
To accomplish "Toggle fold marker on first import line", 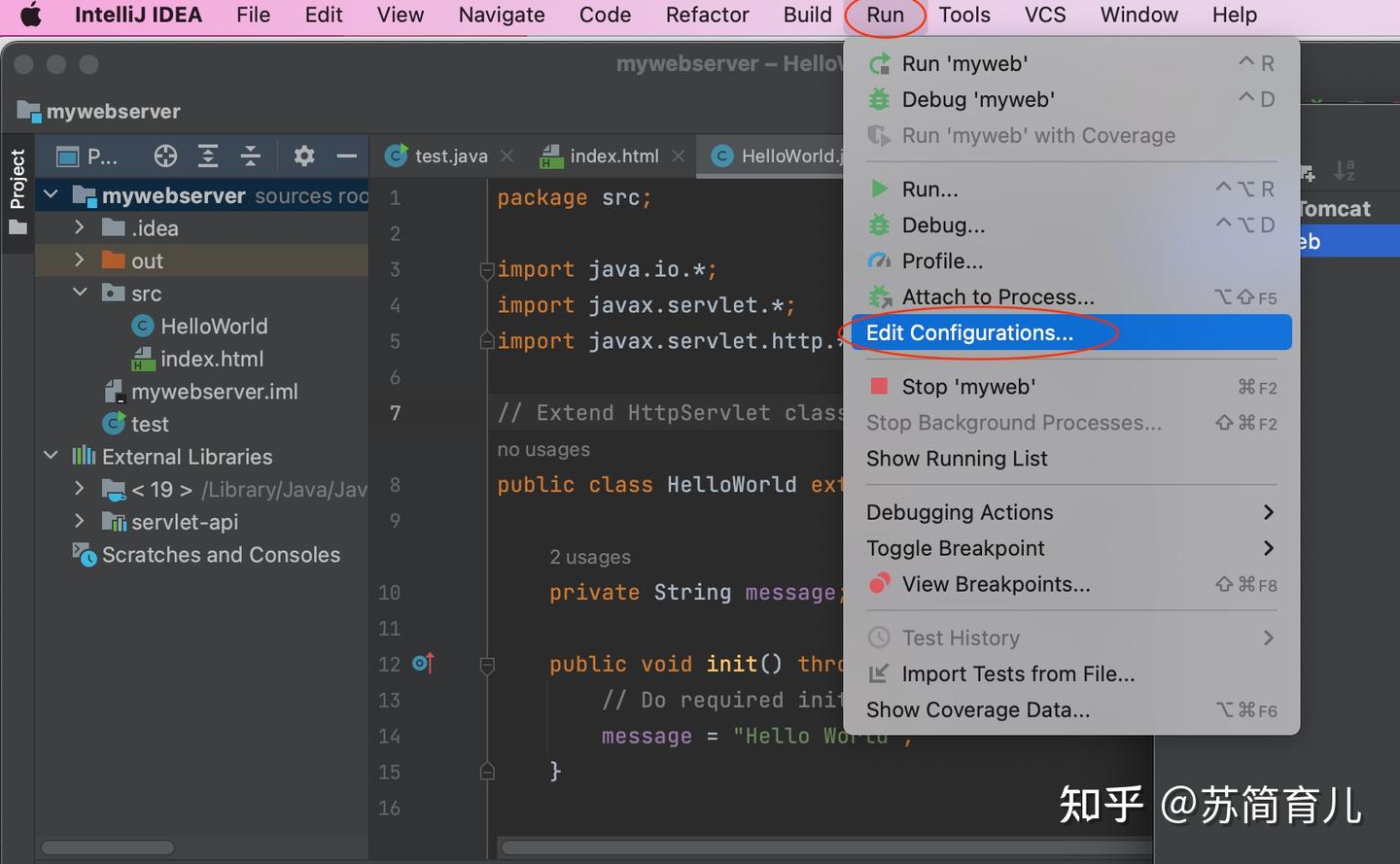I will [487, 270].
